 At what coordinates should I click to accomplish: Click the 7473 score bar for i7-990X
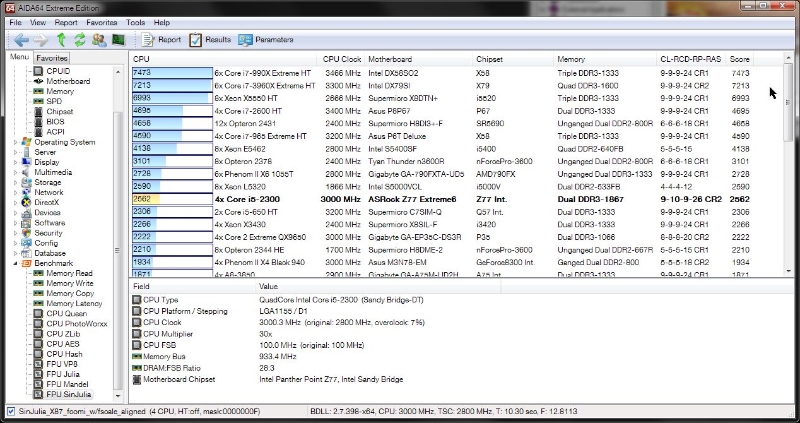(x=172, y=73)
